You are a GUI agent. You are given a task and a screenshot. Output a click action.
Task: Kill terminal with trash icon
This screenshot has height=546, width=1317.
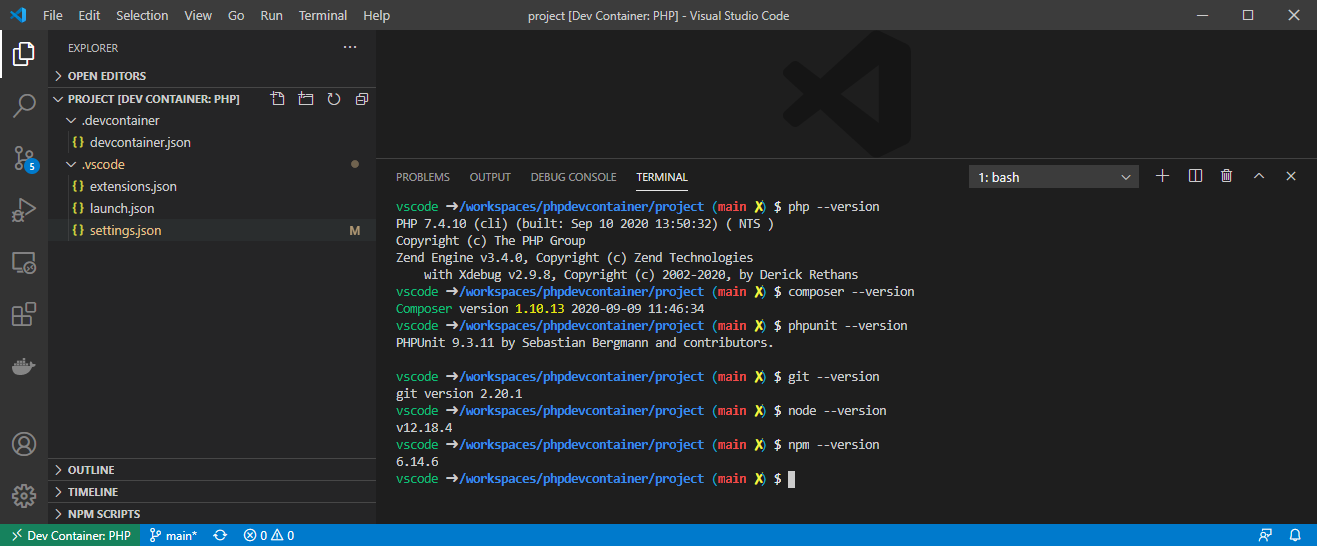click(x=1227, y=176)
